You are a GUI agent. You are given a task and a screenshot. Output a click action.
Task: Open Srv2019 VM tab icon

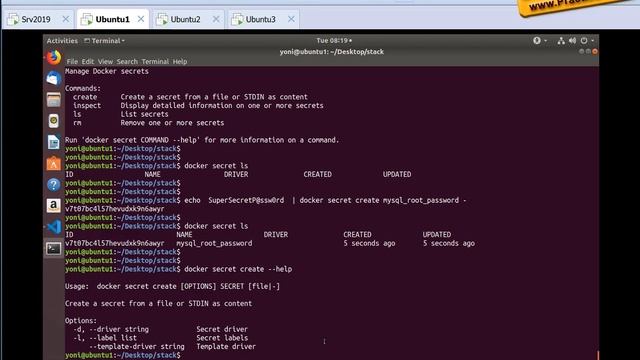[x=13, y=19]
